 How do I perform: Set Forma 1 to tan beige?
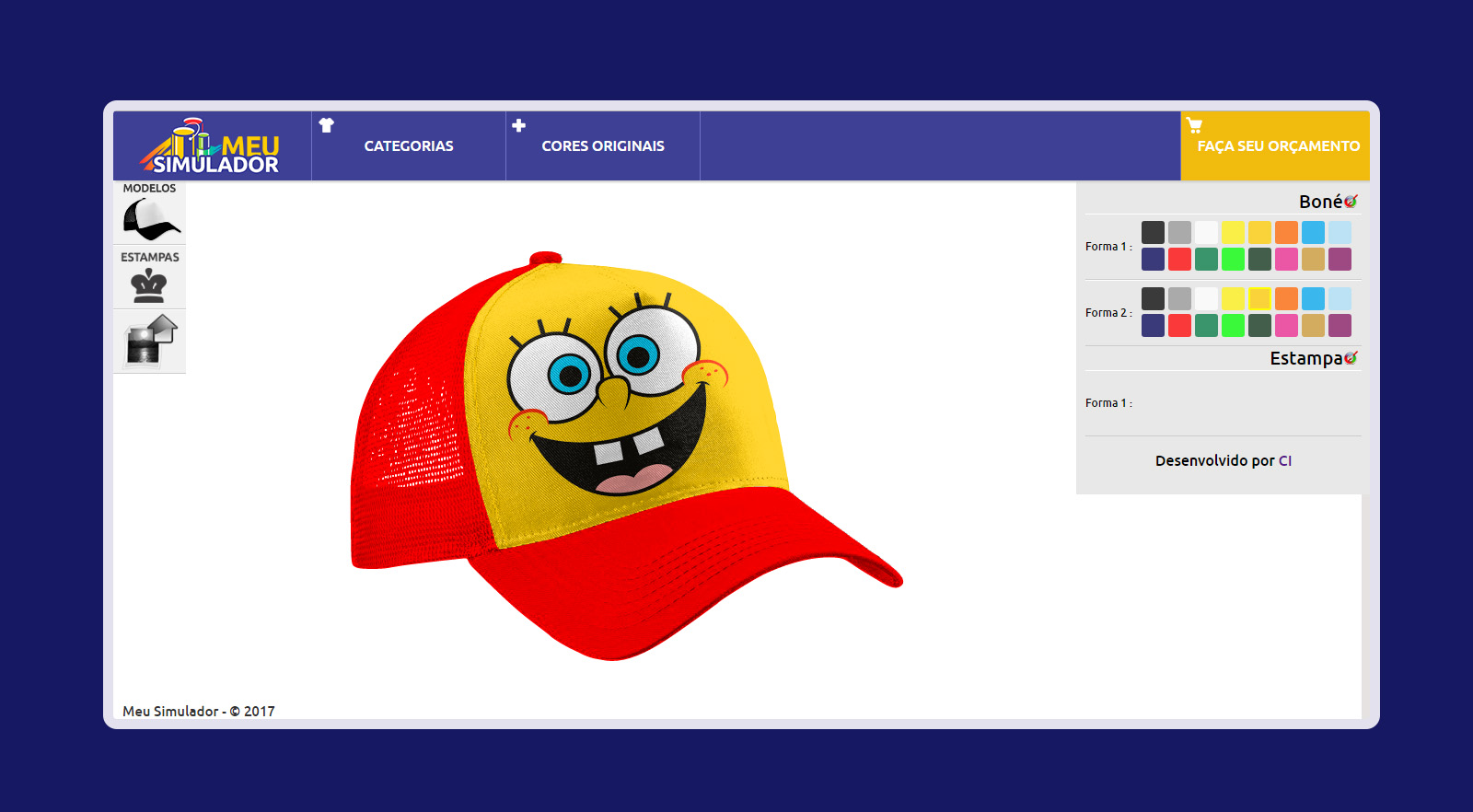coord(1313,259)
